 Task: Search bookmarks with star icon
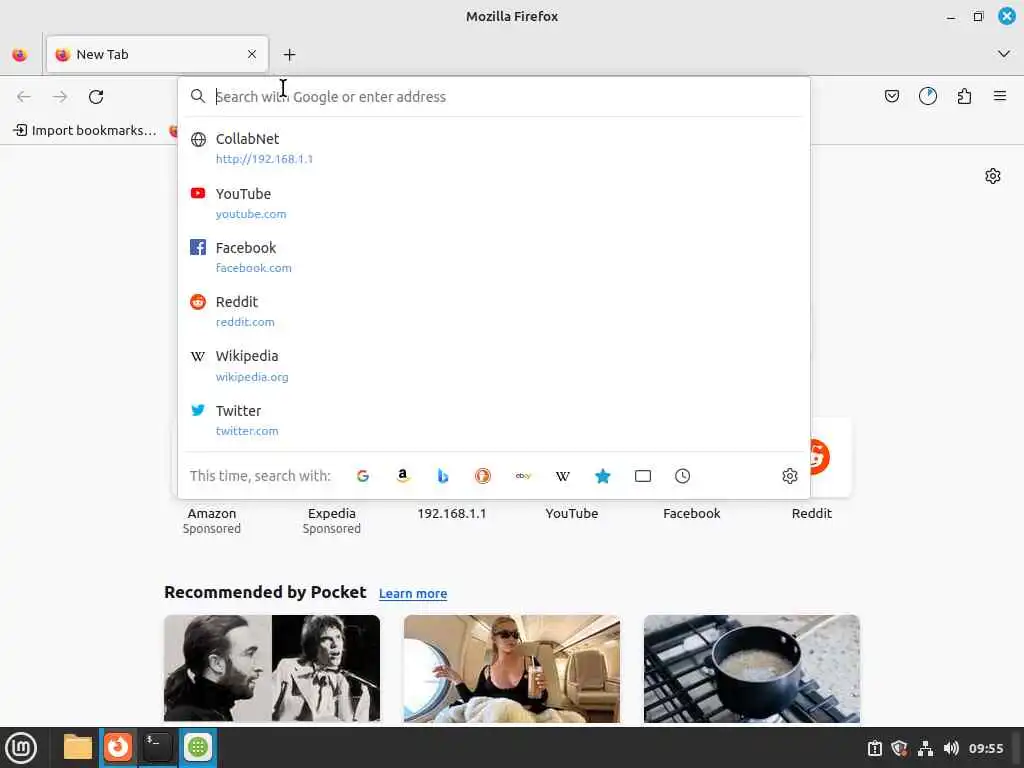coord(603,476)
